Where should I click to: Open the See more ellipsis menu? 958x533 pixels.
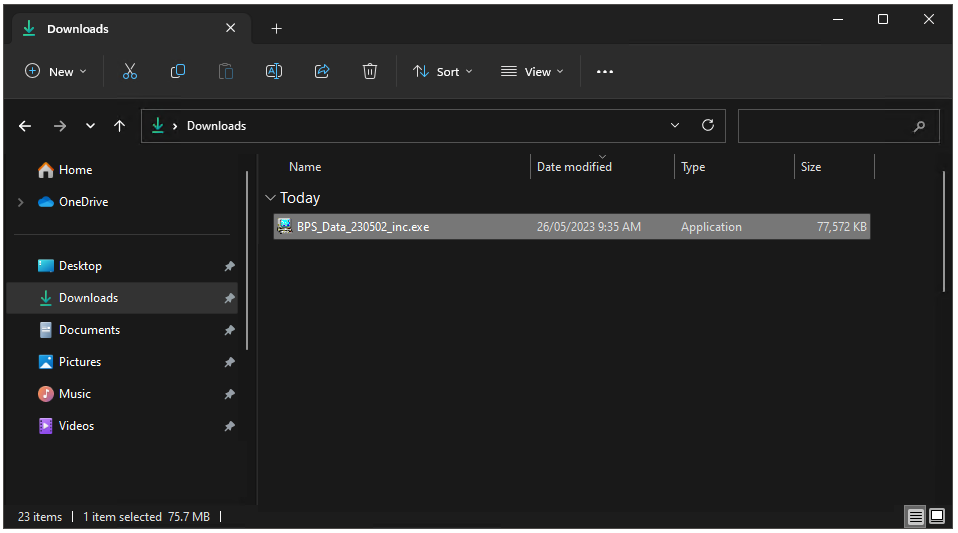(604, 72)
